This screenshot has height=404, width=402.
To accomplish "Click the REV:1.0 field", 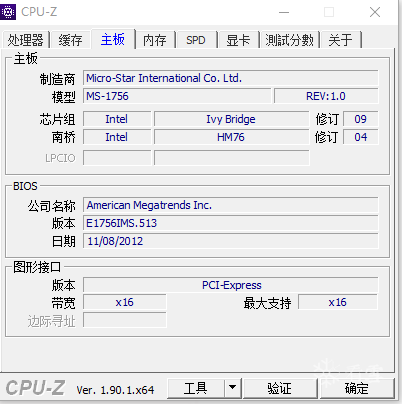I will coord(326,96).
